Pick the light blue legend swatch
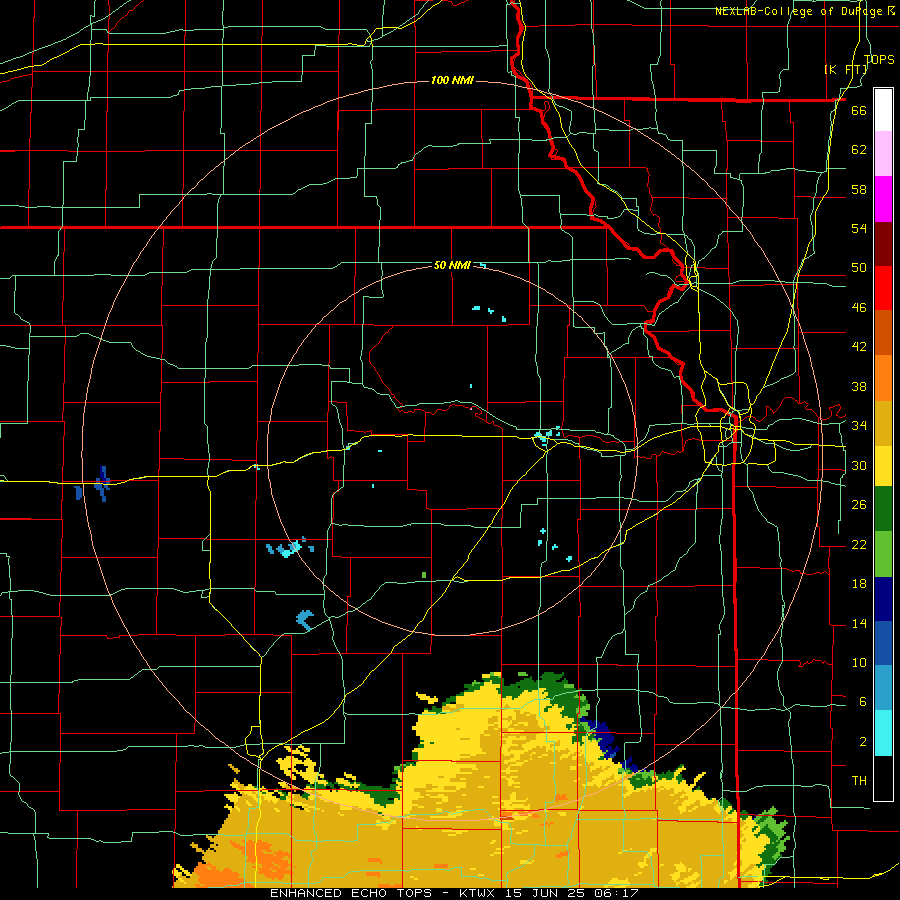 883,688
